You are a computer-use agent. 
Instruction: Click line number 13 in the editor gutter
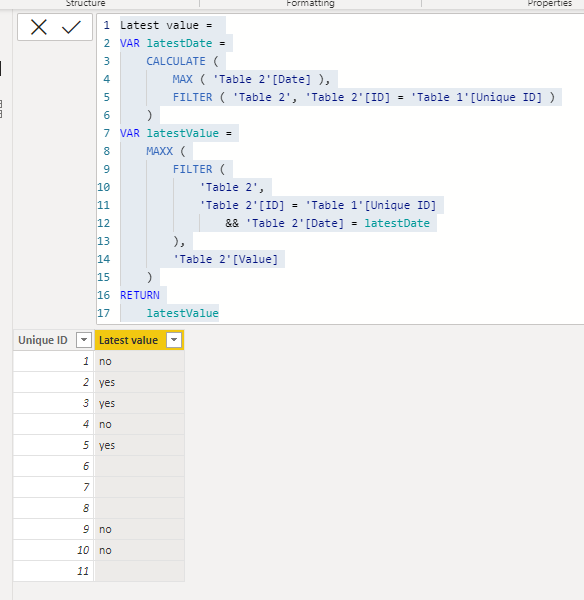tap(103, 241)
